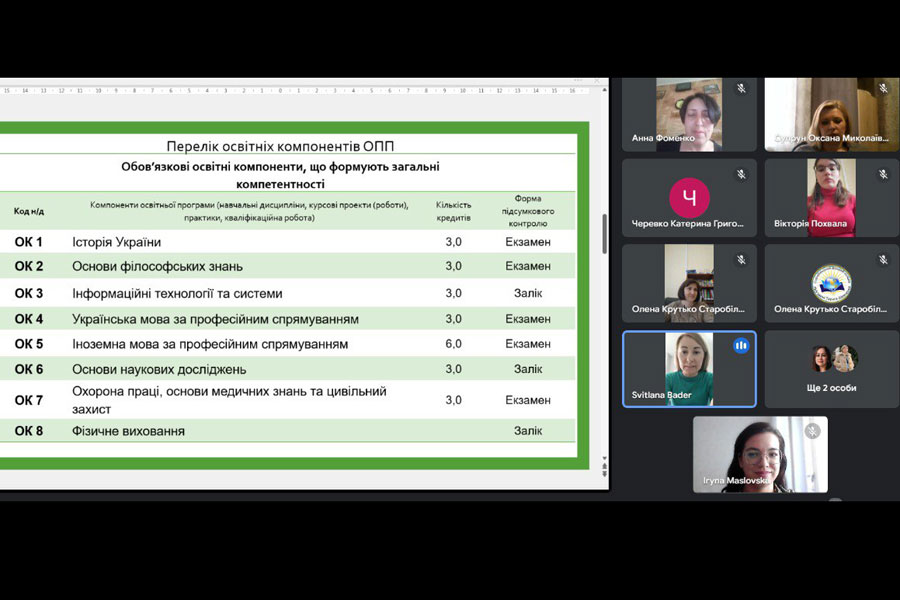The image size is (900, 600).
Task: Open the Iryna Maslovska video tile
Action: coord(760,454)
